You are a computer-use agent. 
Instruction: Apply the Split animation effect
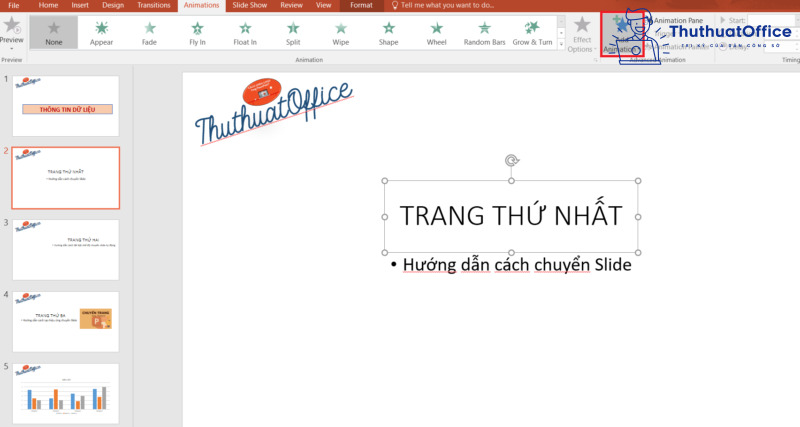[293, 32]
